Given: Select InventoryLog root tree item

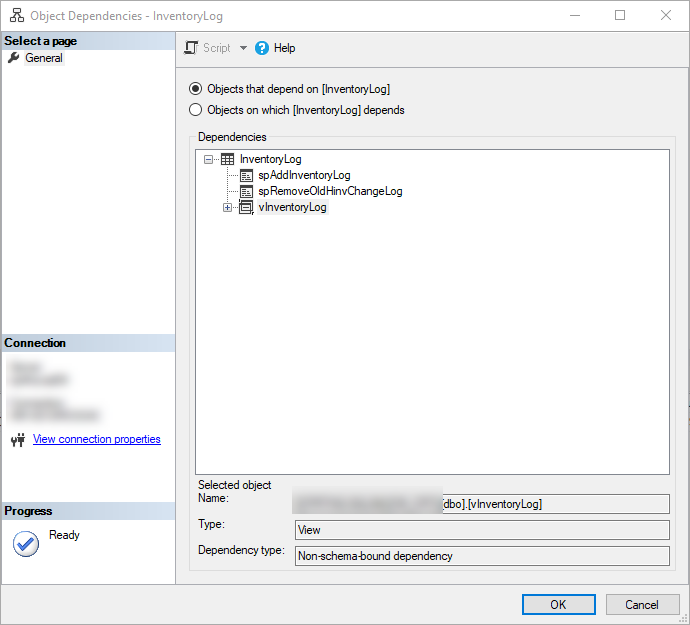Looking at the screenshot, I should tap(271, 159).
